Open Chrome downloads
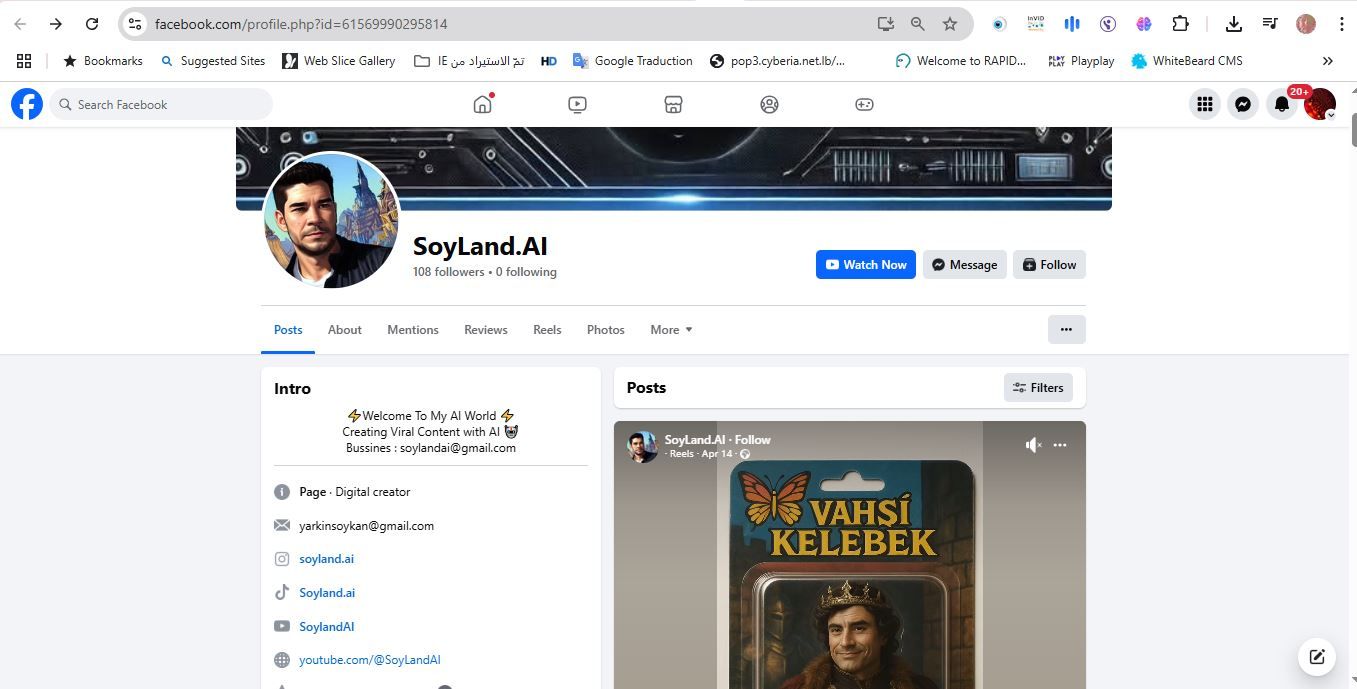1357x689 pixels. (x=1233, y=24)
